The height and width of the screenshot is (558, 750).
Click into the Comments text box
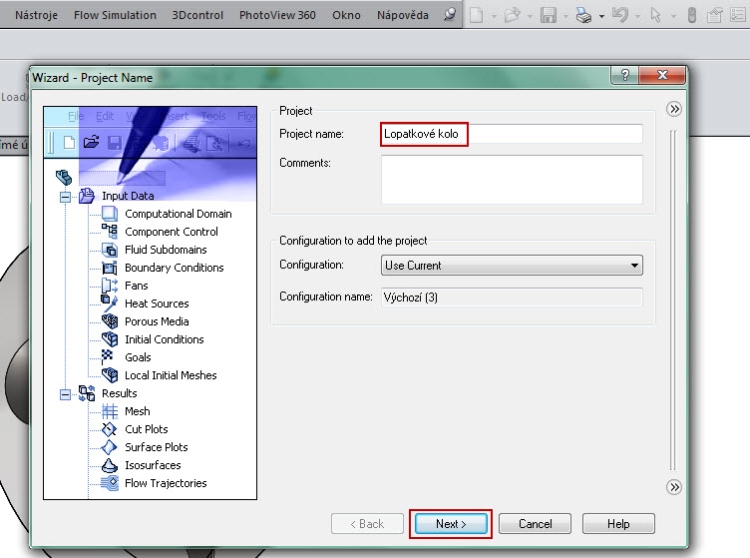511,179
